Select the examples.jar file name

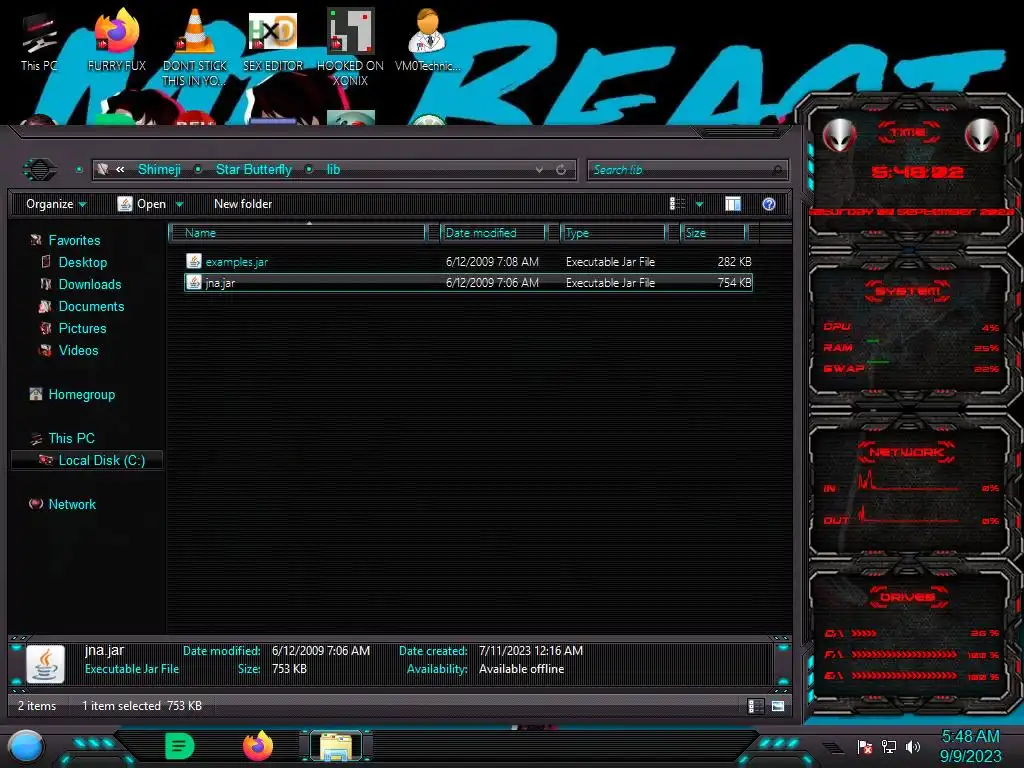(236, 262)
